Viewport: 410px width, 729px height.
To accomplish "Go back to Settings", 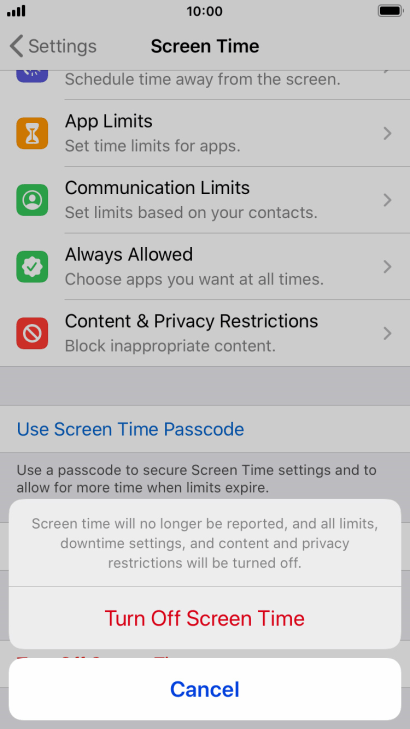I will [53, 46].
